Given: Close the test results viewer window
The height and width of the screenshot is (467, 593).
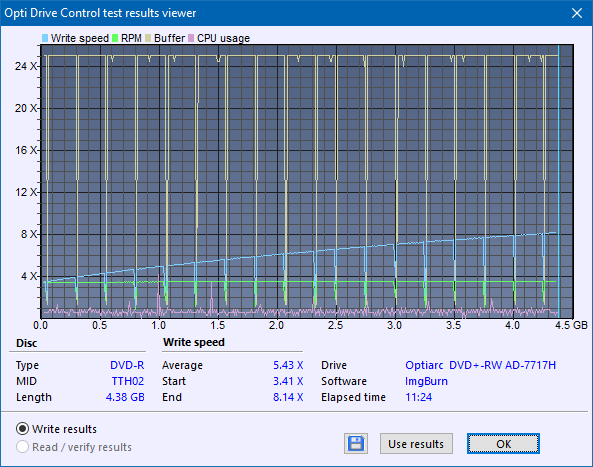Looking at the screenshot, I should 577,13.
